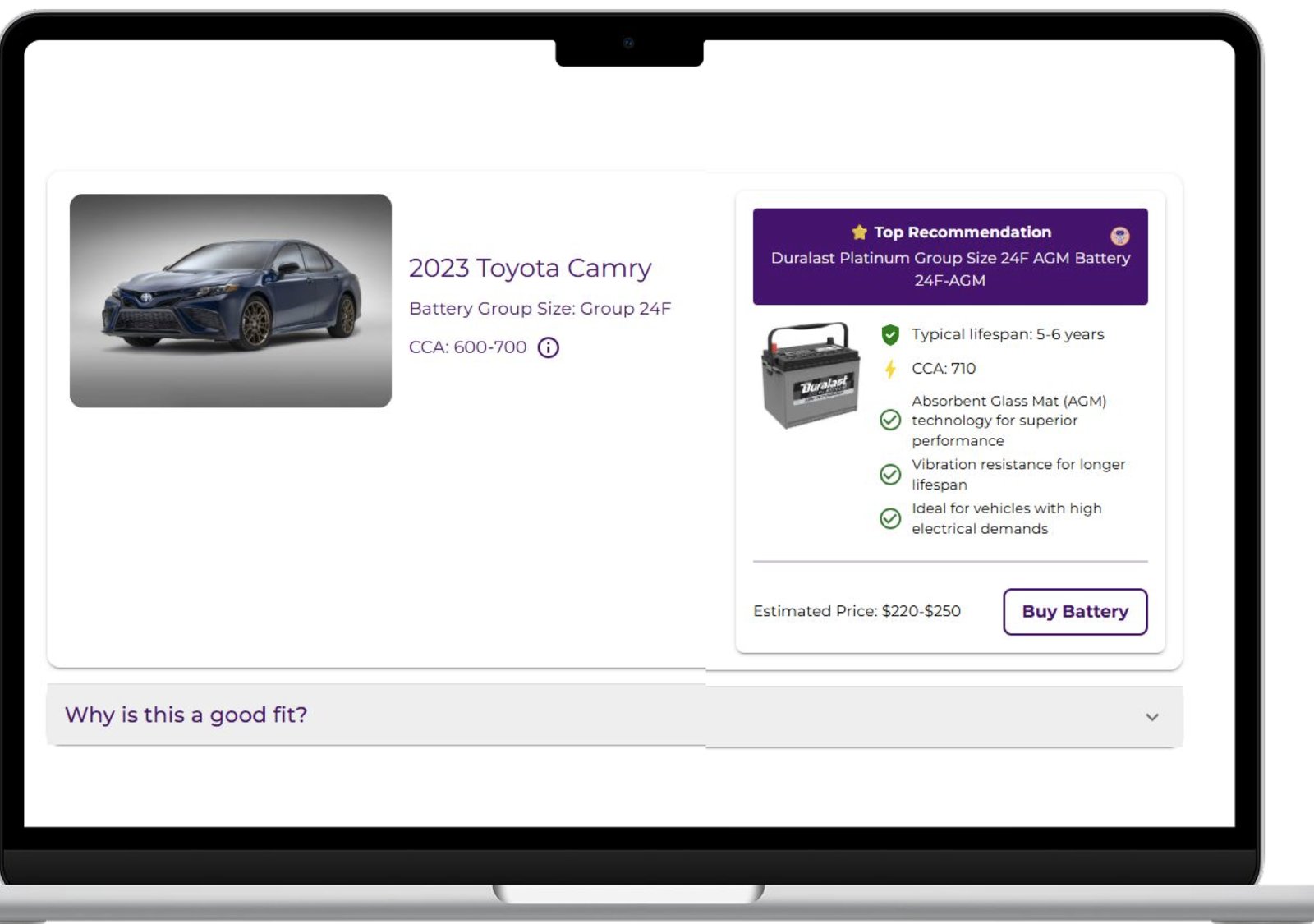Screen dimensions: 1314x924
Task: Open the 'Why is this a good fit?' section
Action: [614, 715]
